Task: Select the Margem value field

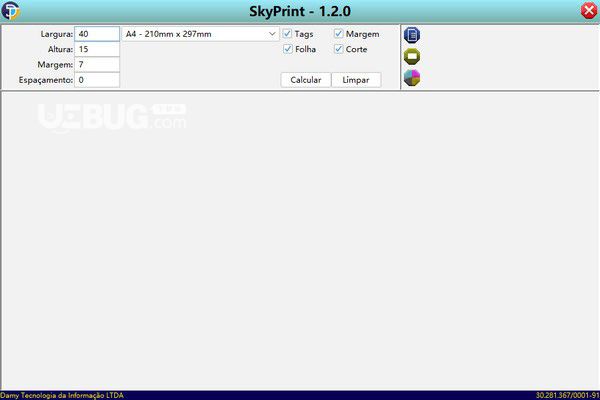Action: [97, 65]
